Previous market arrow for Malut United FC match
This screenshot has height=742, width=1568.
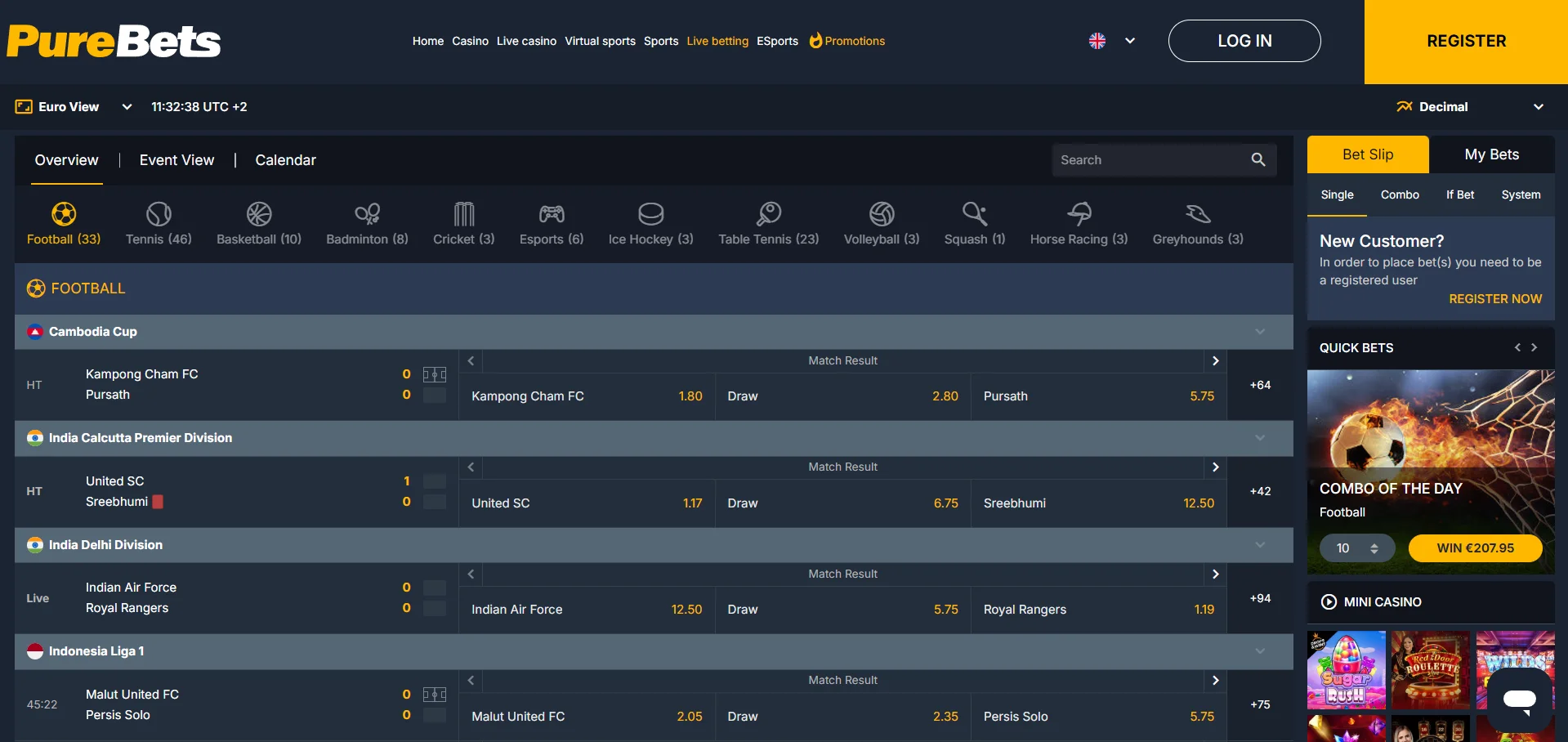471,680
